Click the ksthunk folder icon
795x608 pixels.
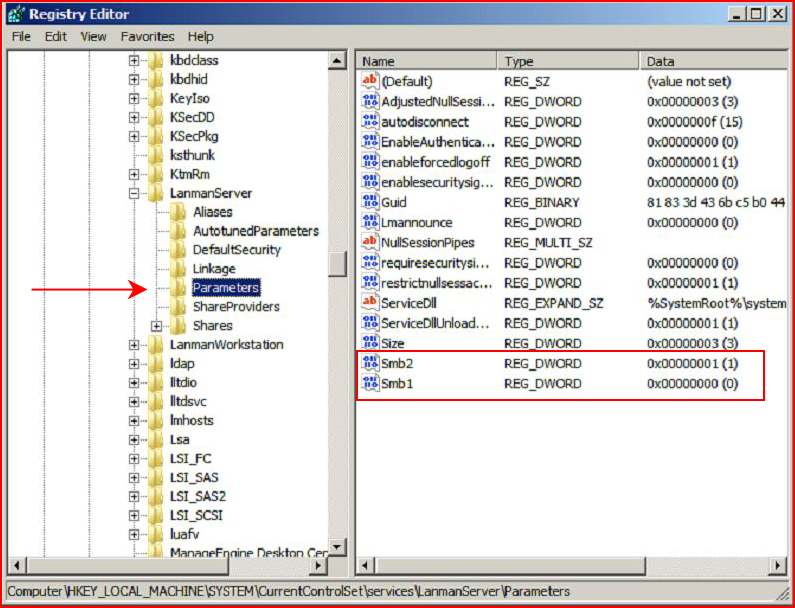[155, 155]
